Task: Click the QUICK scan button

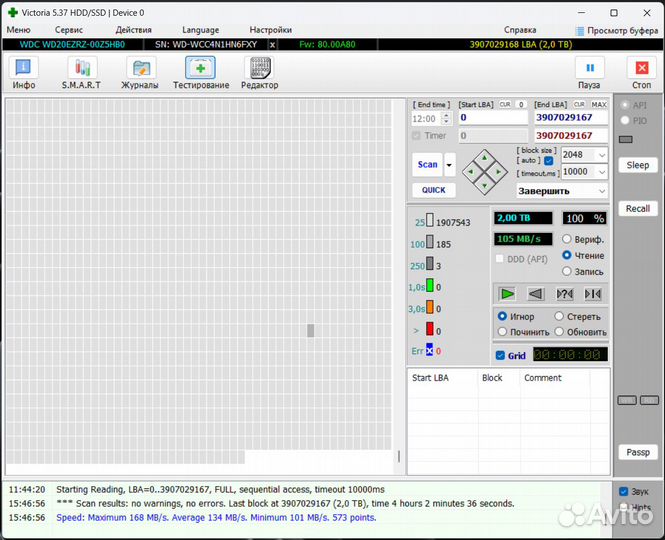Action: click(x=433, y=190)
